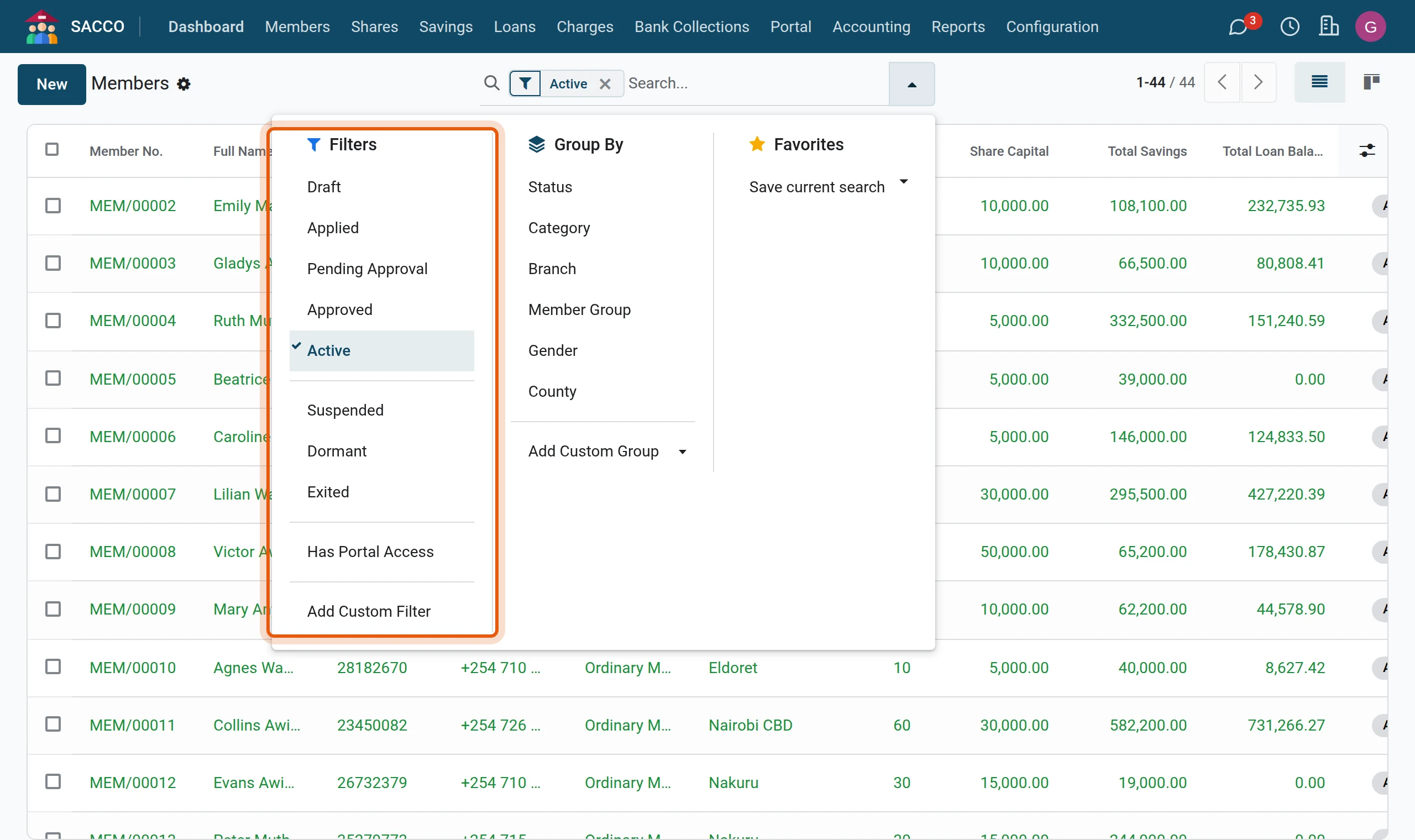Check the MEM/00002 row checkbox
1415x840 pixels.
[53, 206]
